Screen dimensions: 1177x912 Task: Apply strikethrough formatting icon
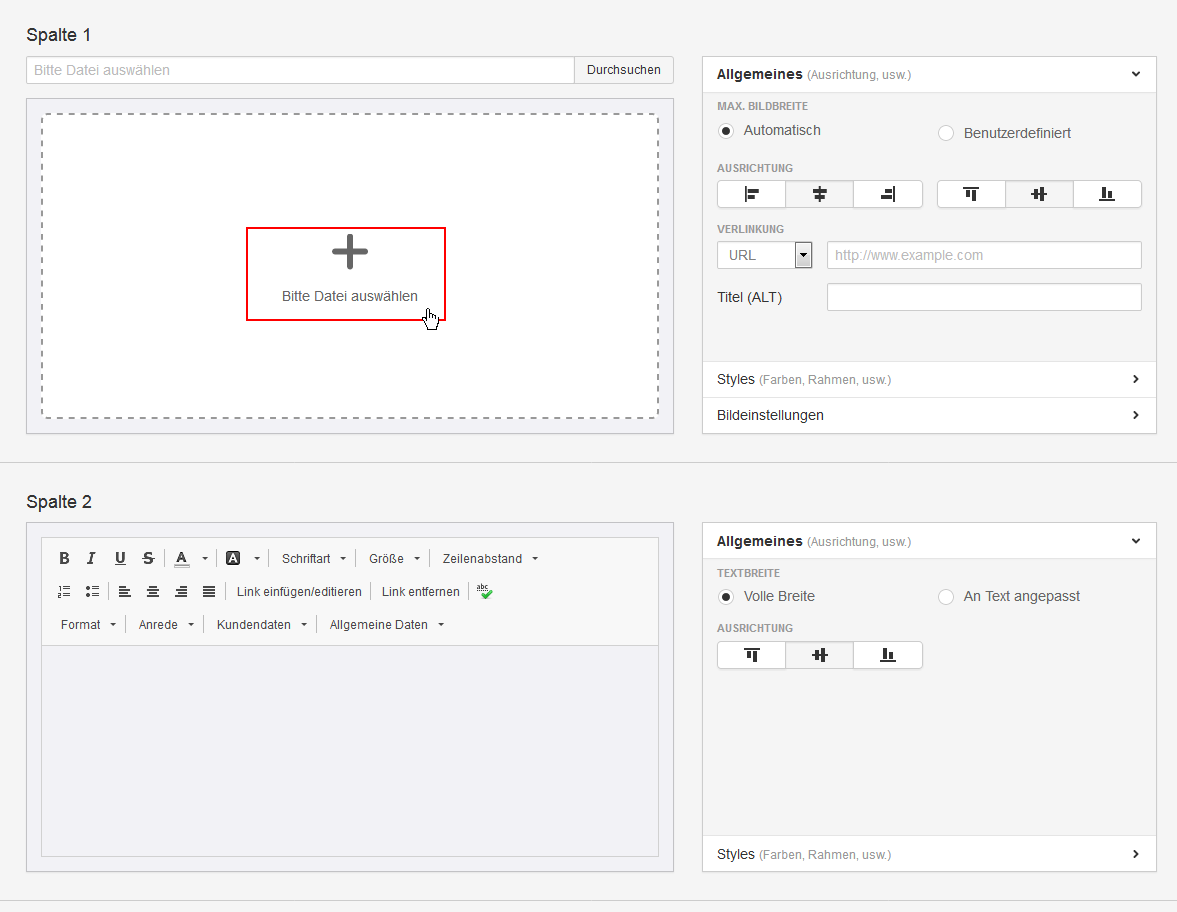[x=149, y=558]
